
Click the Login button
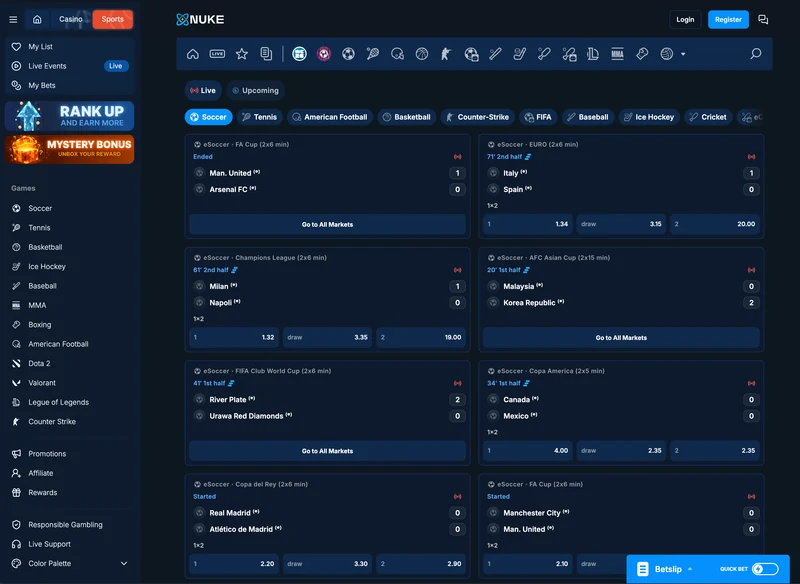pyautogui.click(x=685, y=19)
